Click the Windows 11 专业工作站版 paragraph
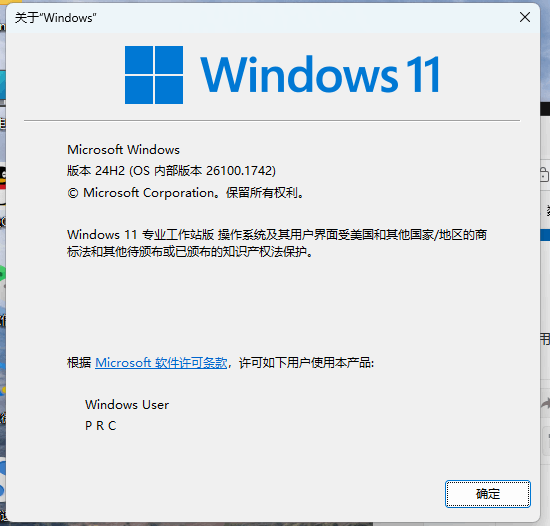This screenshot has height=526, width=550. (x=277, y=243)
